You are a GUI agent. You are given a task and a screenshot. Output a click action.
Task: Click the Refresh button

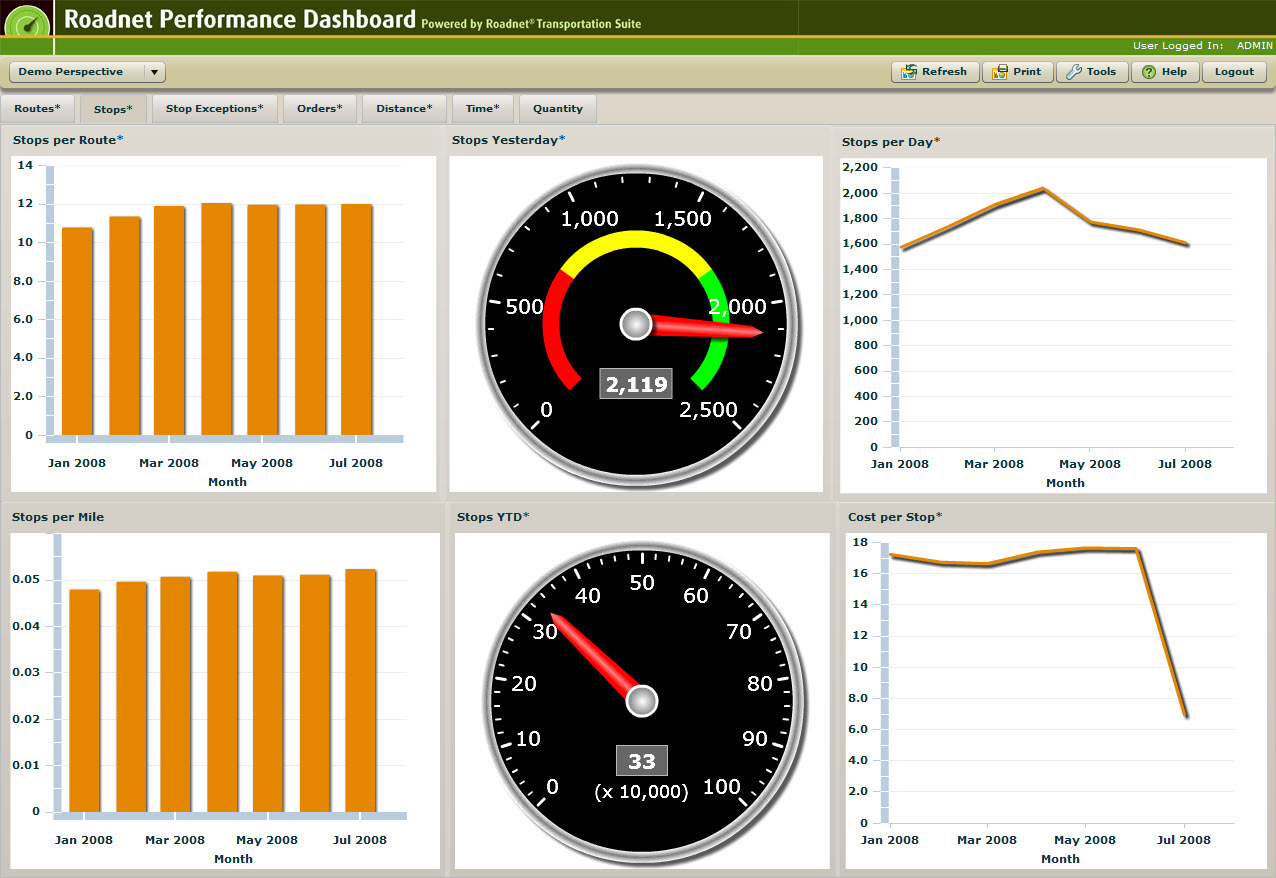935,72
